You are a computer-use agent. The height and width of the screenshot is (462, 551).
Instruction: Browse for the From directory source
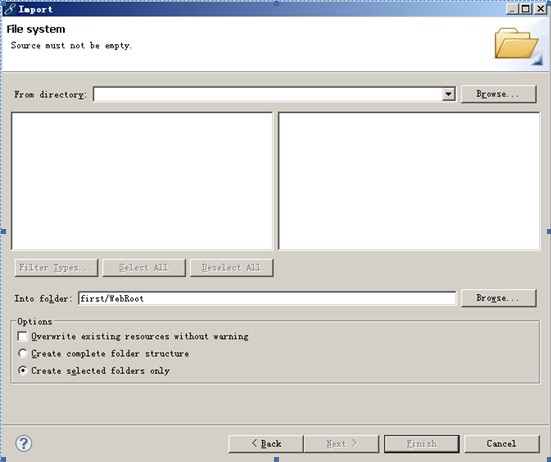click(x=499, y=94)
